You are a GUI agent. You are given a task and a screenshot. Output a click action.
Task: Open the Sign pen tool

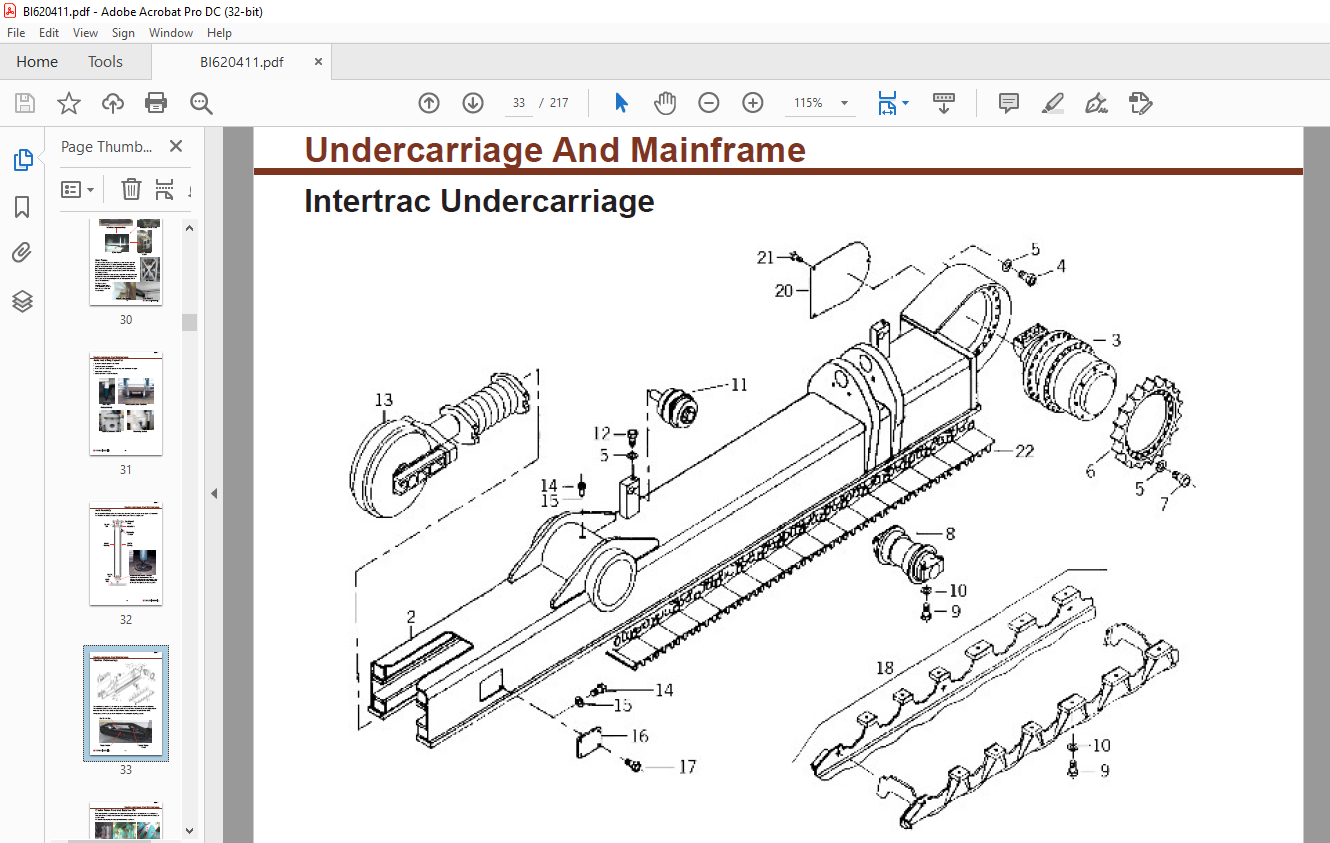(x=1097, y=103)
